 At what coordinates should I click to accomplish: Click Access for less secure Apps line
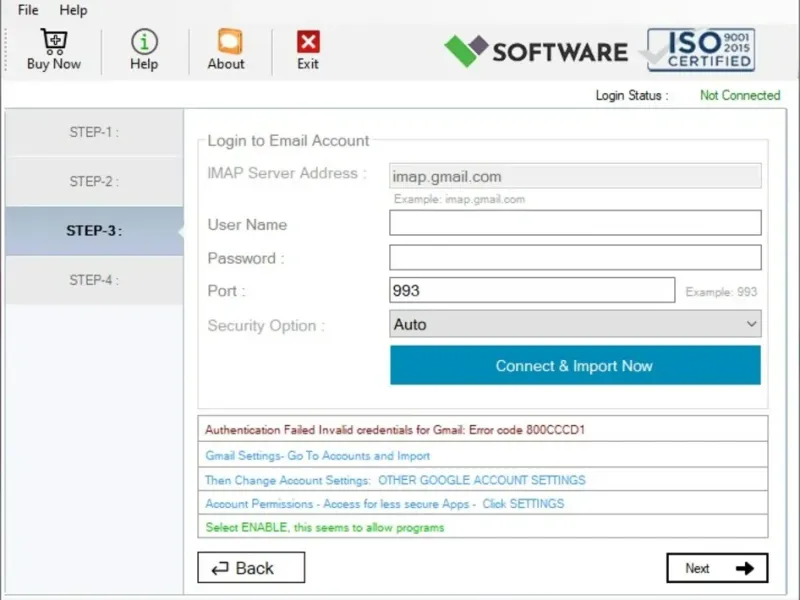click(385, 504)
